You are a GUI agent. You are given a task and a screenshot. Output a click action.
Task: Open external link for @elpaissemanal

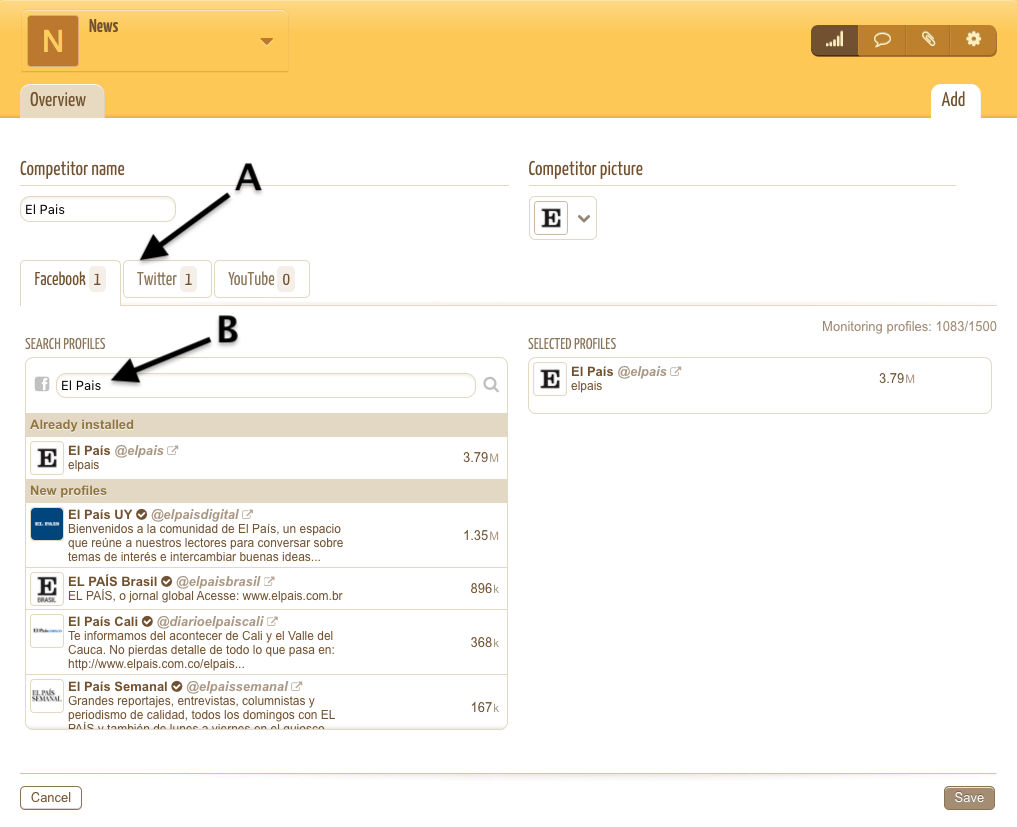[x=296, y=686]
